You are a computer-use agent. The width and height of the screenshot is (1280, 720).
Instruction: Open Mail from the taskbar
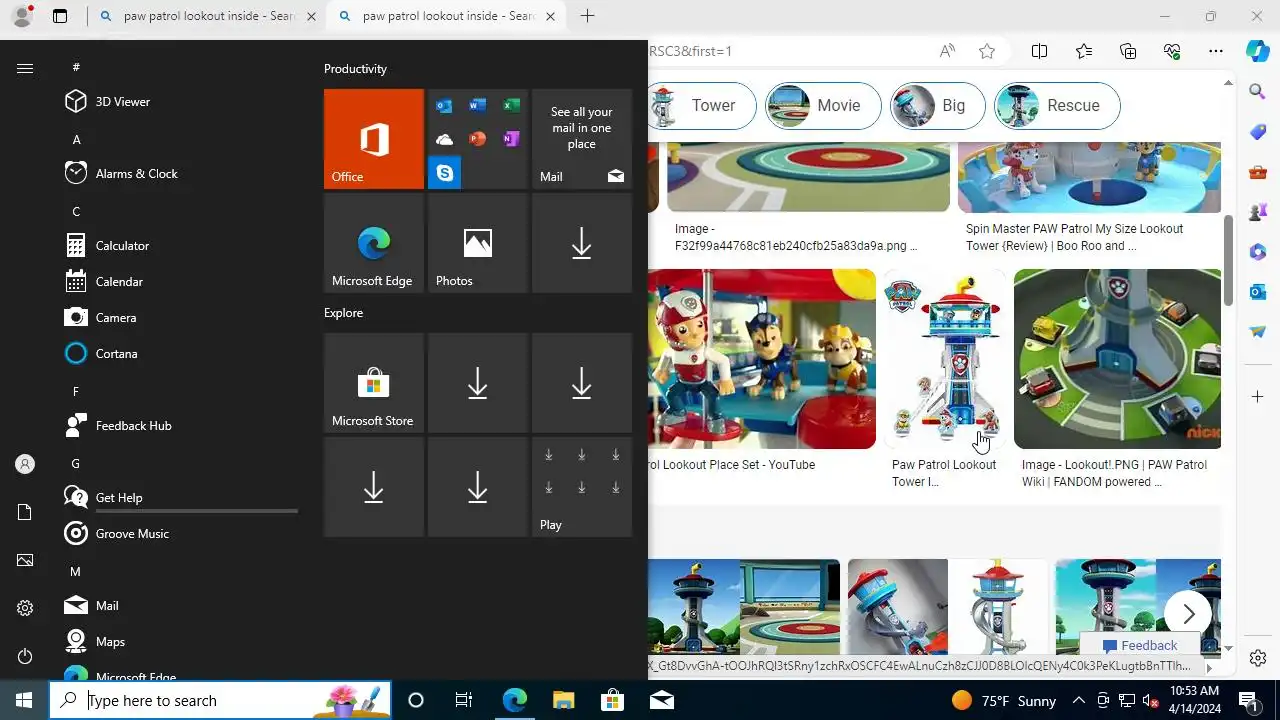point(661,700)
